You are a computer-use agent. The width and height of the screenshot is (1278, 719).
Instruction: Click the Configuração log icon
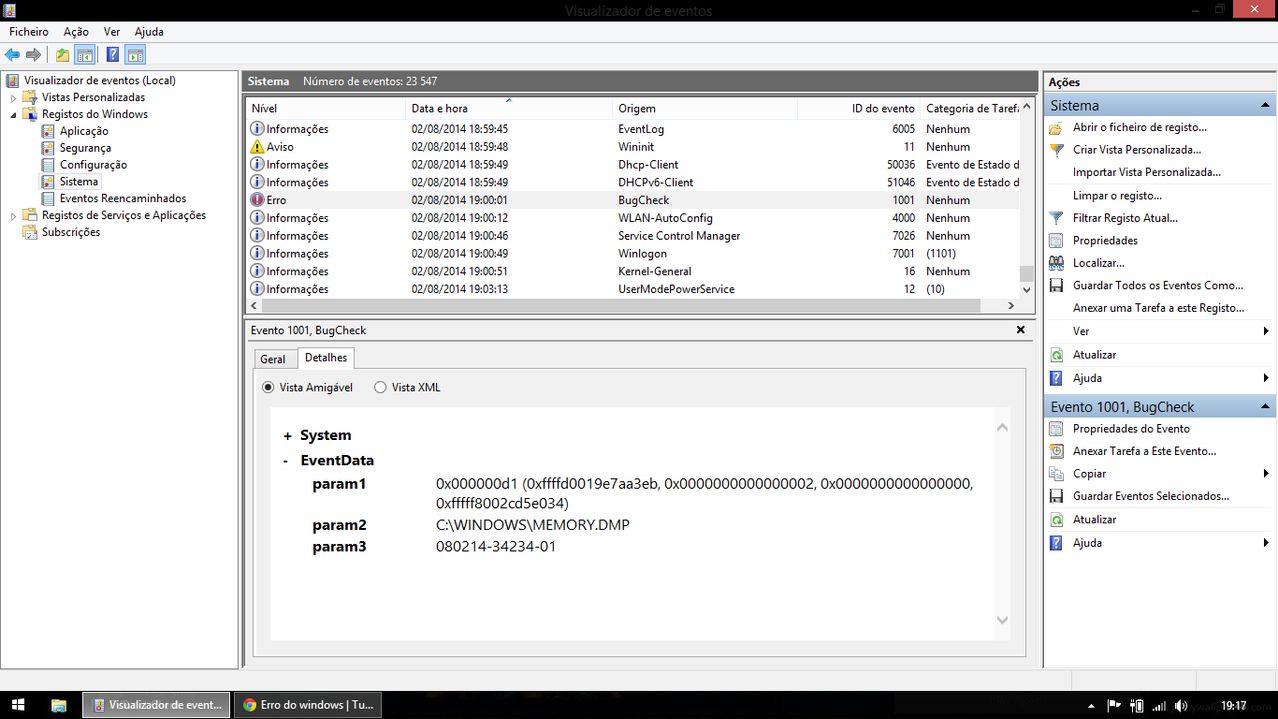pos(48,165)
